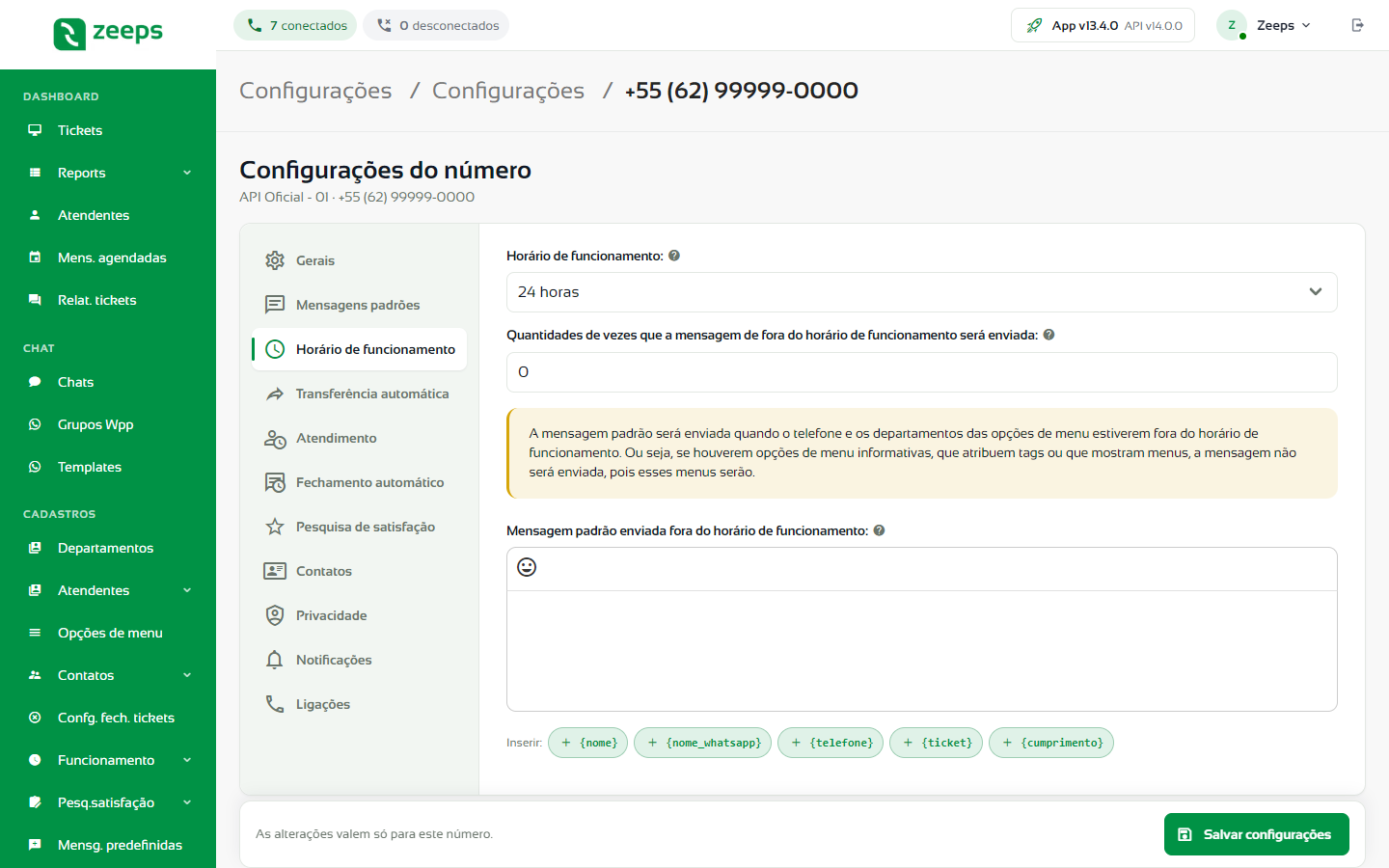The height and width of the screenshot is (868, 1389).
Task: Click the Ligações phone icon
Action: (x=275, y=704)
